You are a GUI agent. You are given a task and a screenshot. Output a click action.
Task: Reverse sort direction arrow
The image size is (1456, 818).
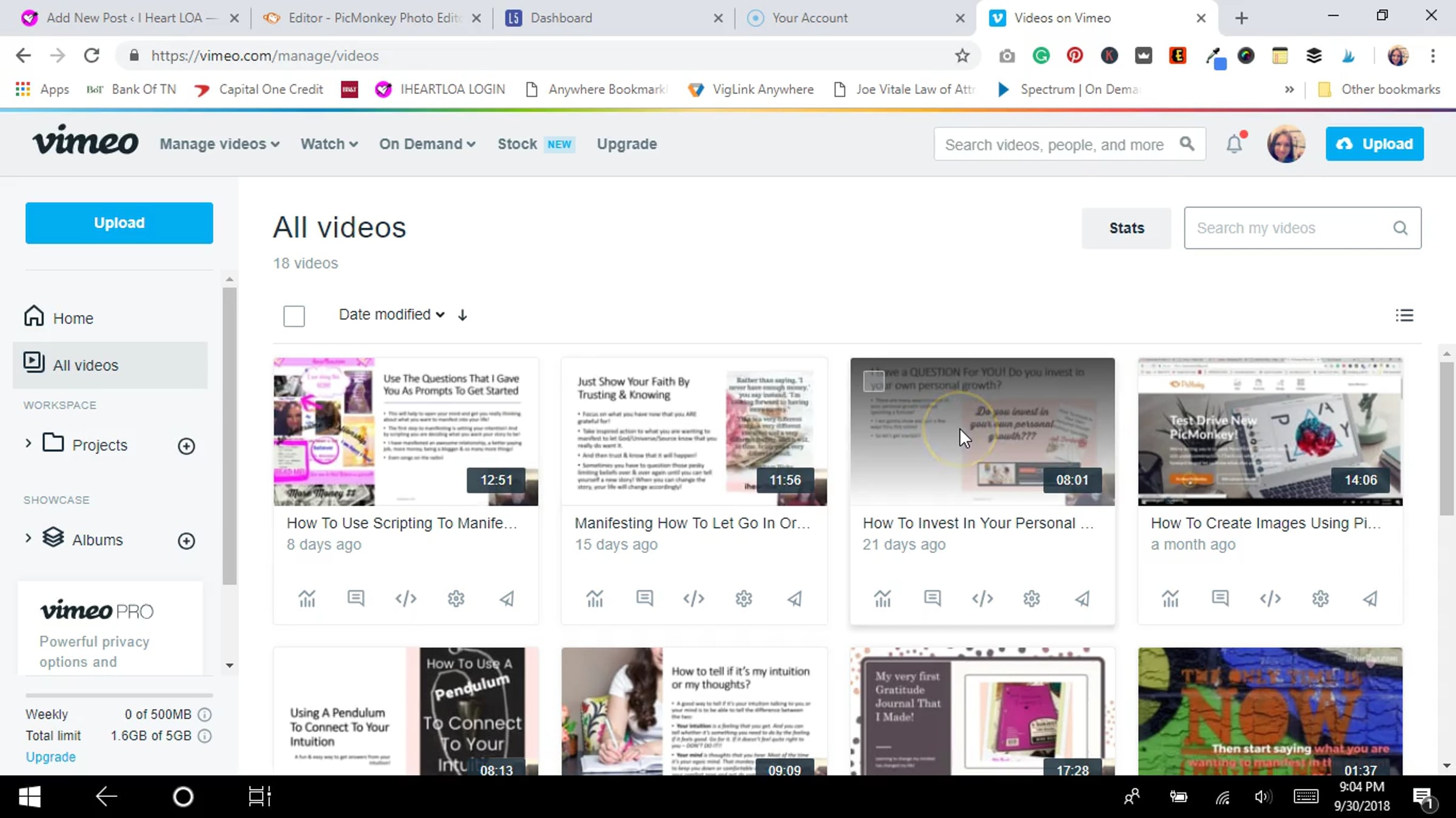tap(462, 315)
